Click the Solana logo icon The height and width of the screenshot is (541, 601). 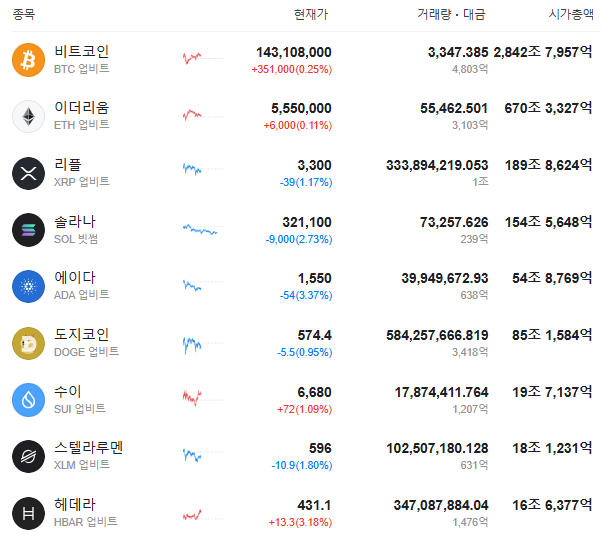pos(28,230)
